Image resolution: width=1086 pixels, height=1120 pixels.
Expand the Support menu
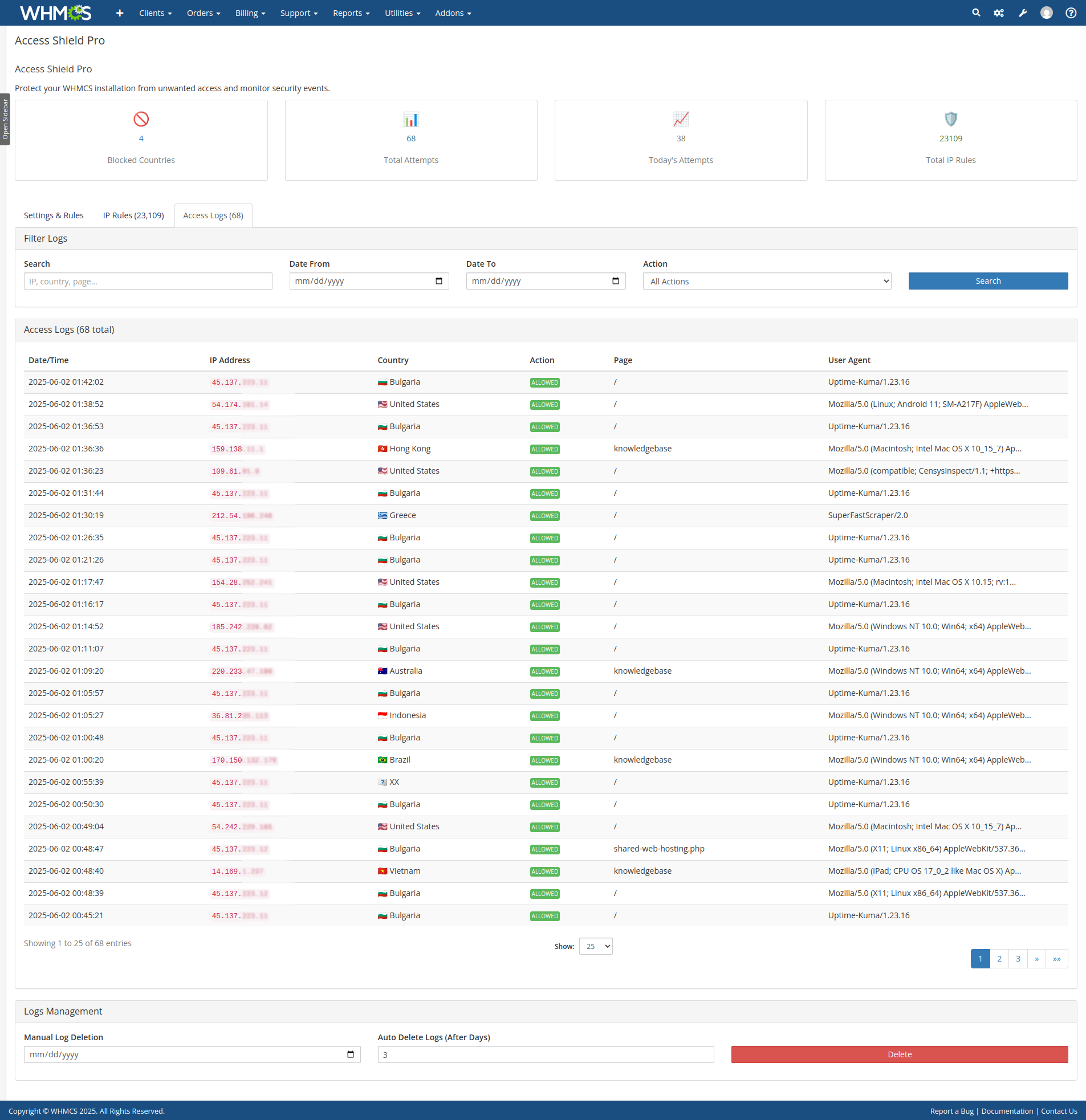click(299, 13)
